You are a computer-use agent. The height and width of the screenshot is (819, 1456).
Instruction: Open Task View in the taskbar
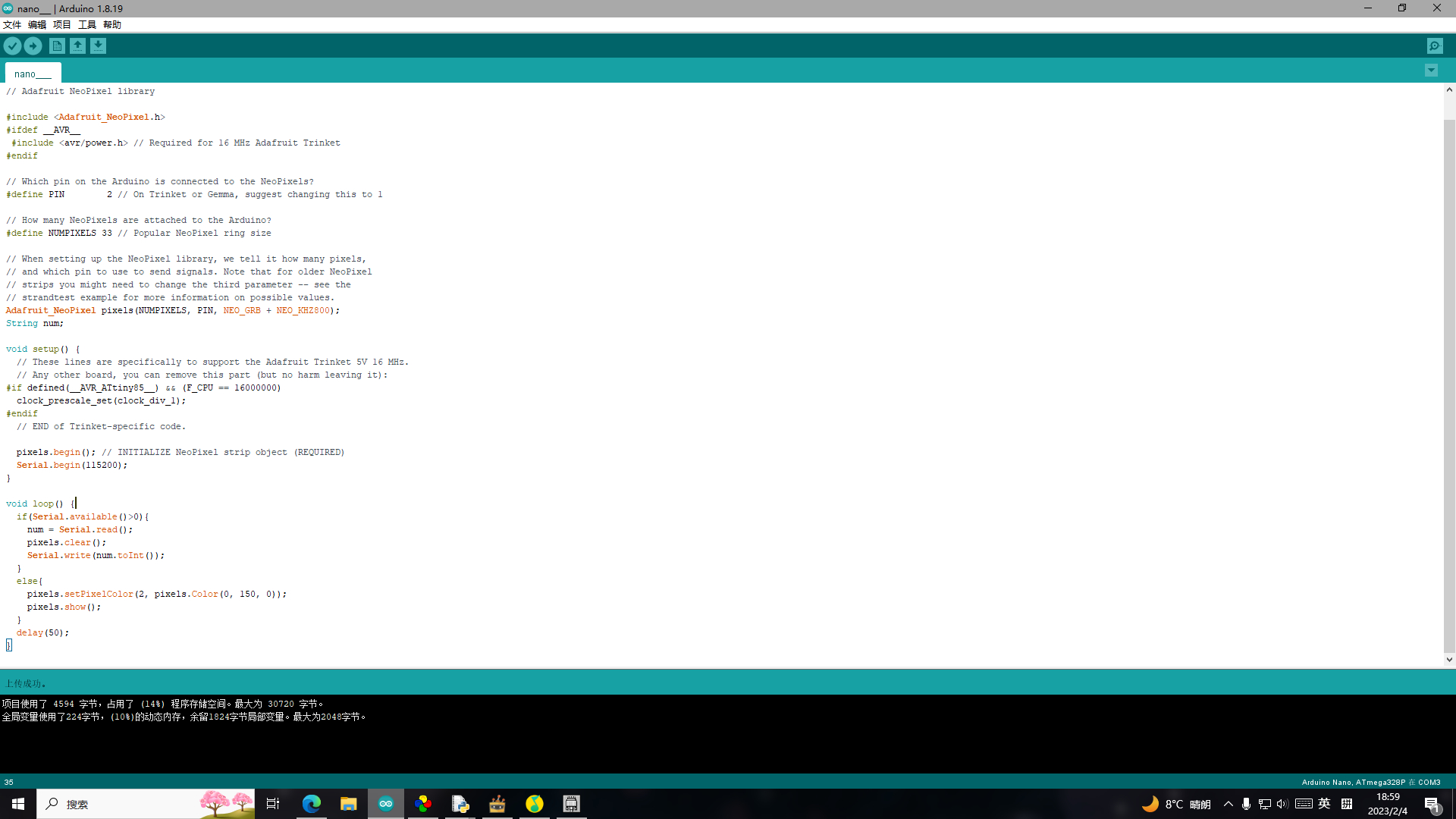[273, 804]
